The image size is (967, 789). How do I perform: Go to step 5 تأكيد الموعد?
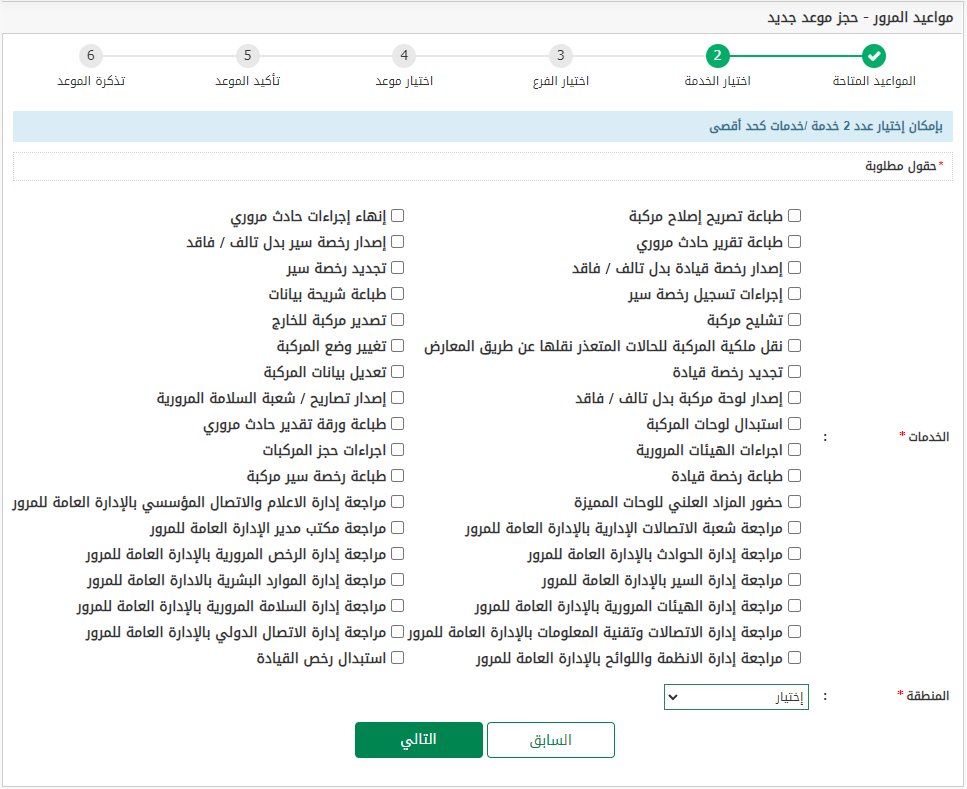click(x=247, y=56)
